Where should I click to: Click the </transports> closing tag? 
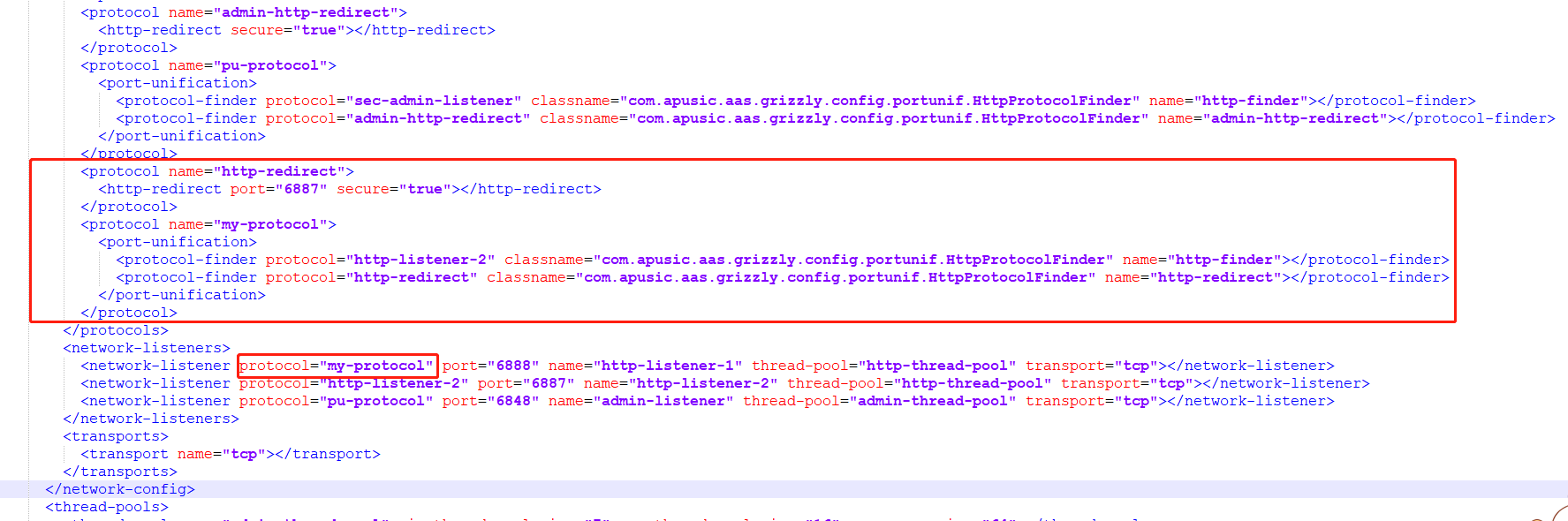pyautogui.click(x=119, y=472)
